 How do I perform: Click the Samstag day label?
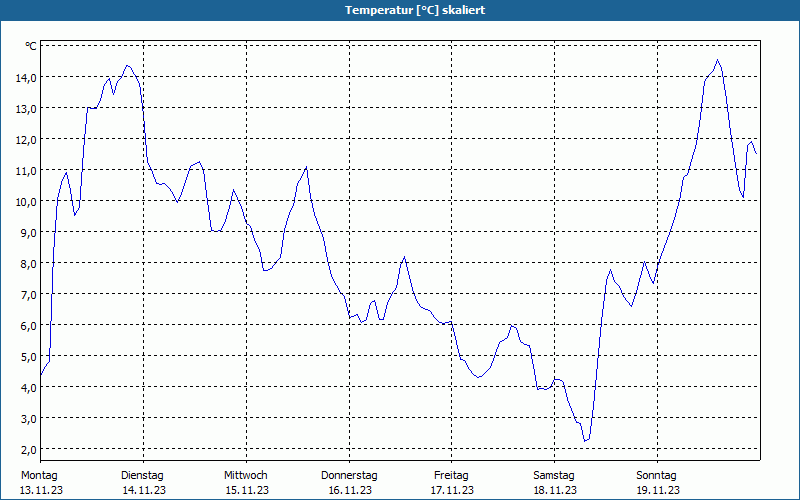point(554,476)
